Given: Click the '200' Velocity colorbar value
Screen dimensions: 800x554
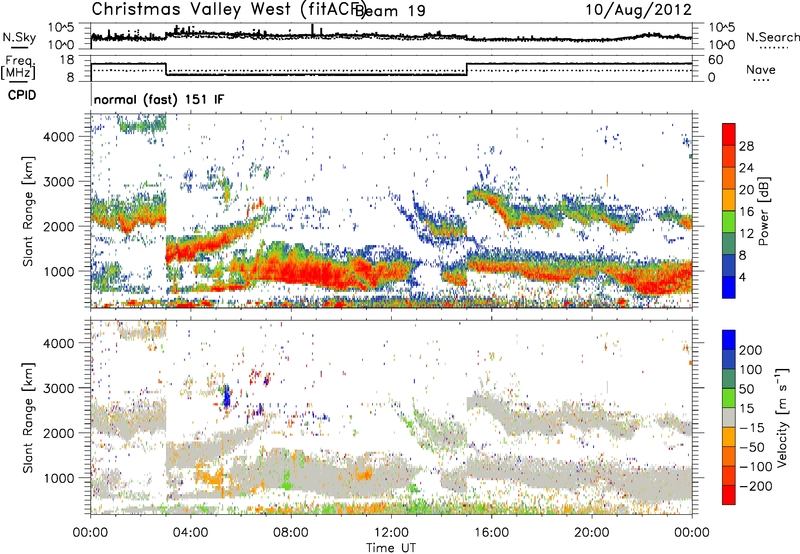Looking at the screenshot, I should click(751, 350).
